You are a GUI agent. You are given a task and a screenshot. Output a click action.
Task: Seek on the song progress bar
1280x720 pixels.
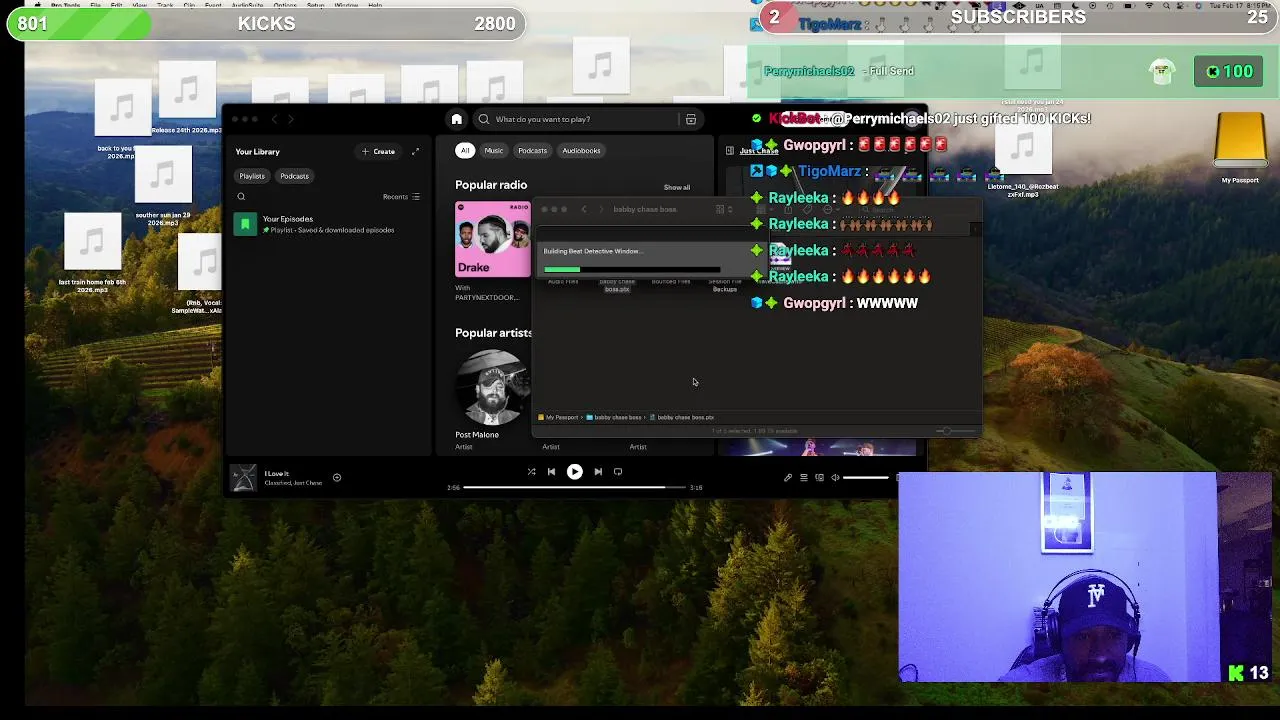[574, 487]
